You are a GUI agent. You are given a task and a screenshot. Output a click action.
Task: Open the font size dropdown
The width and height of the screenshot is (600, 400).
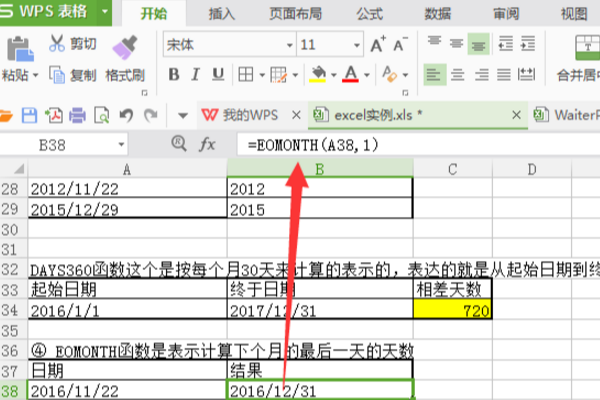[357, 45]
